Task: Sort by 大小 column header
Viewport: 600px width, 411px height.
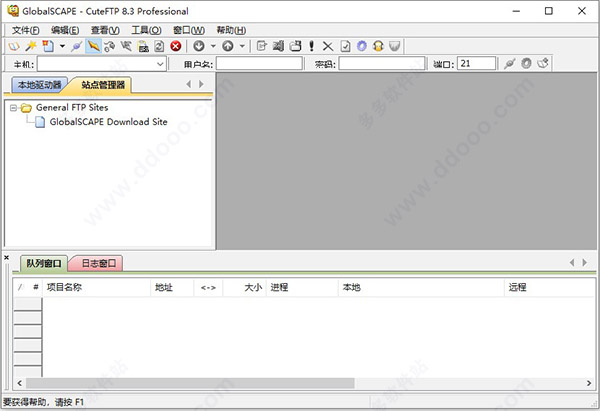Action: [245, 288]
